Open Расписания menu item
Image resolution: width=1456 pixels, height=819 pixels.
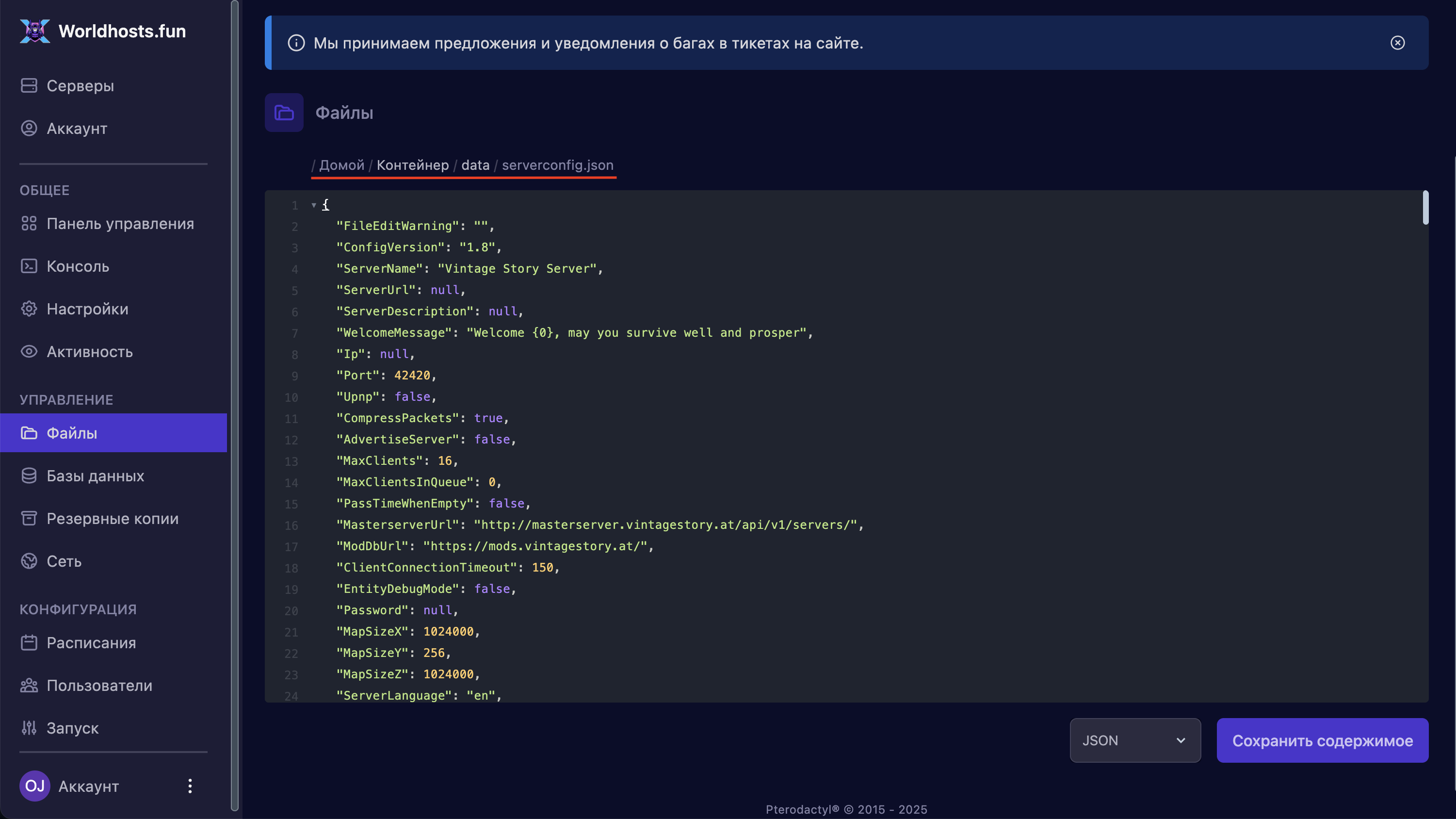91,642
